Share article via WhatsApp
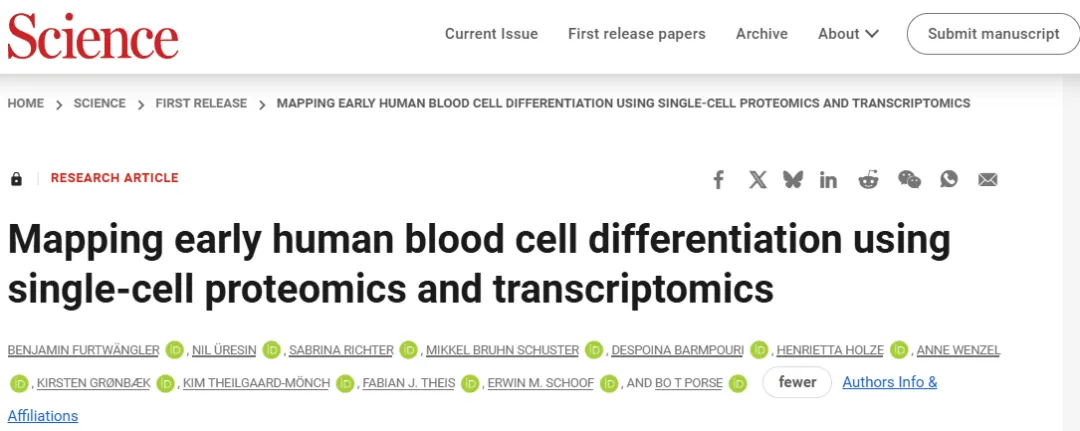The image size is (1080, 431). (x=949, y=179)
